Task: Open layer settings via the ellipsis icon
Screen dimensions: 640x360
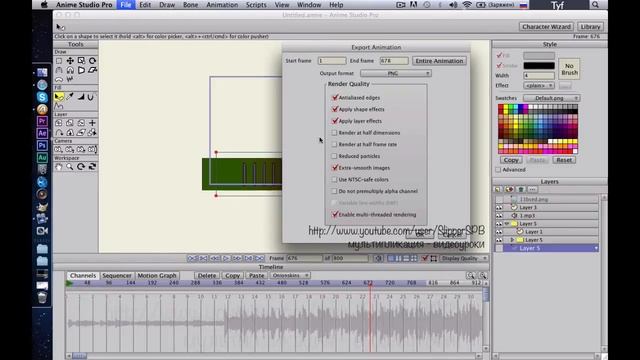Action: [532, 189]
